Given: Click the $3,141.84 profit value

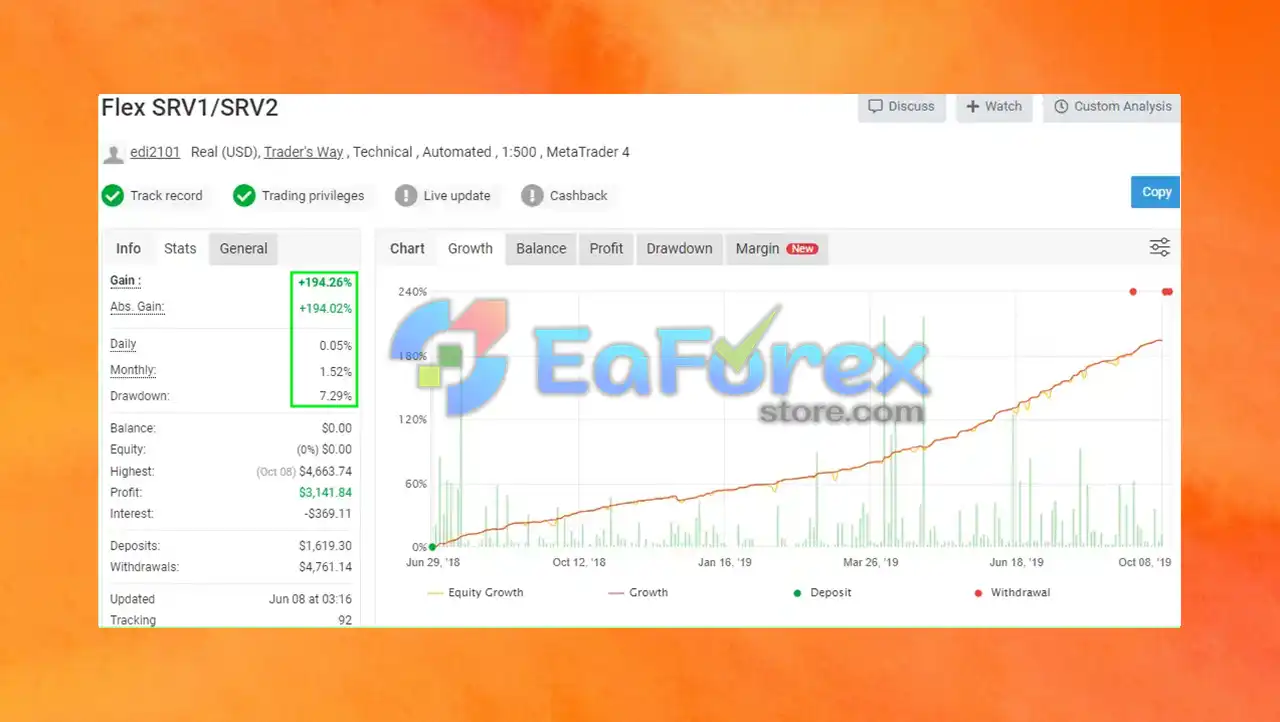Looking at the screenshot, I should [x=325, y=492].
